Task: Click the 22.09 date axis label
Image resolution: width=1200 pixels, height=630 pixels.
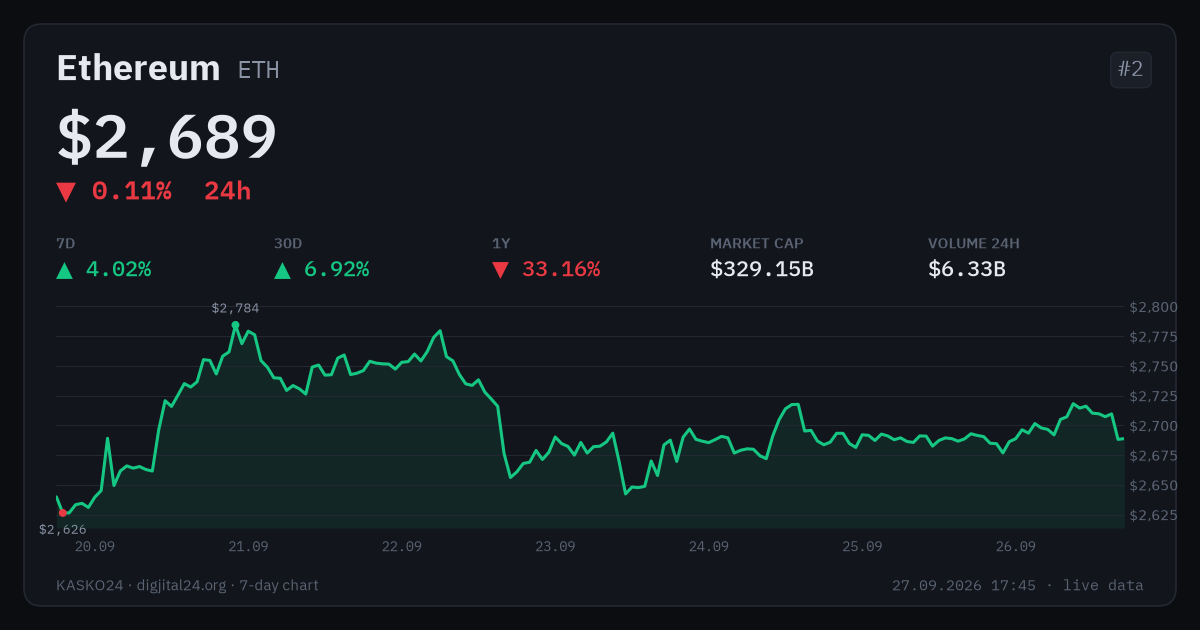Action: coord(402,547)
